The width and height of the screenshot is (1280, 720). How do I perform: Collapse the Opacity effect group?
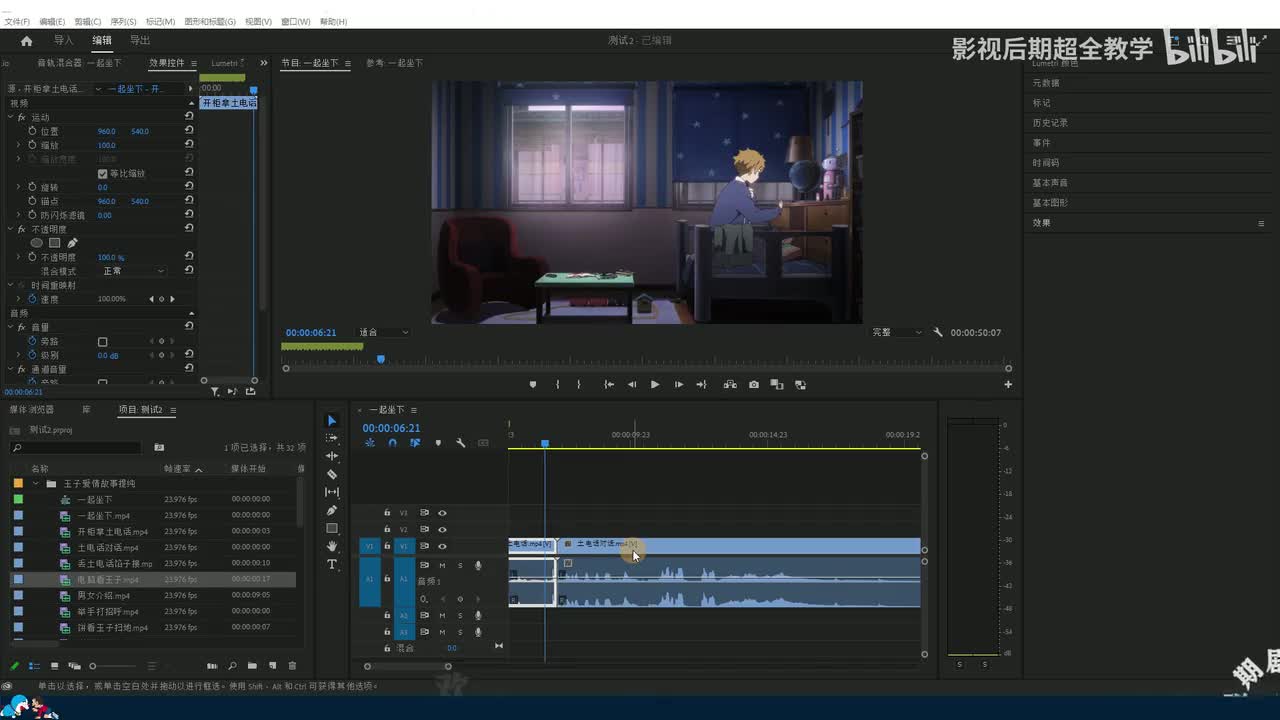click(x=10, y=229)
